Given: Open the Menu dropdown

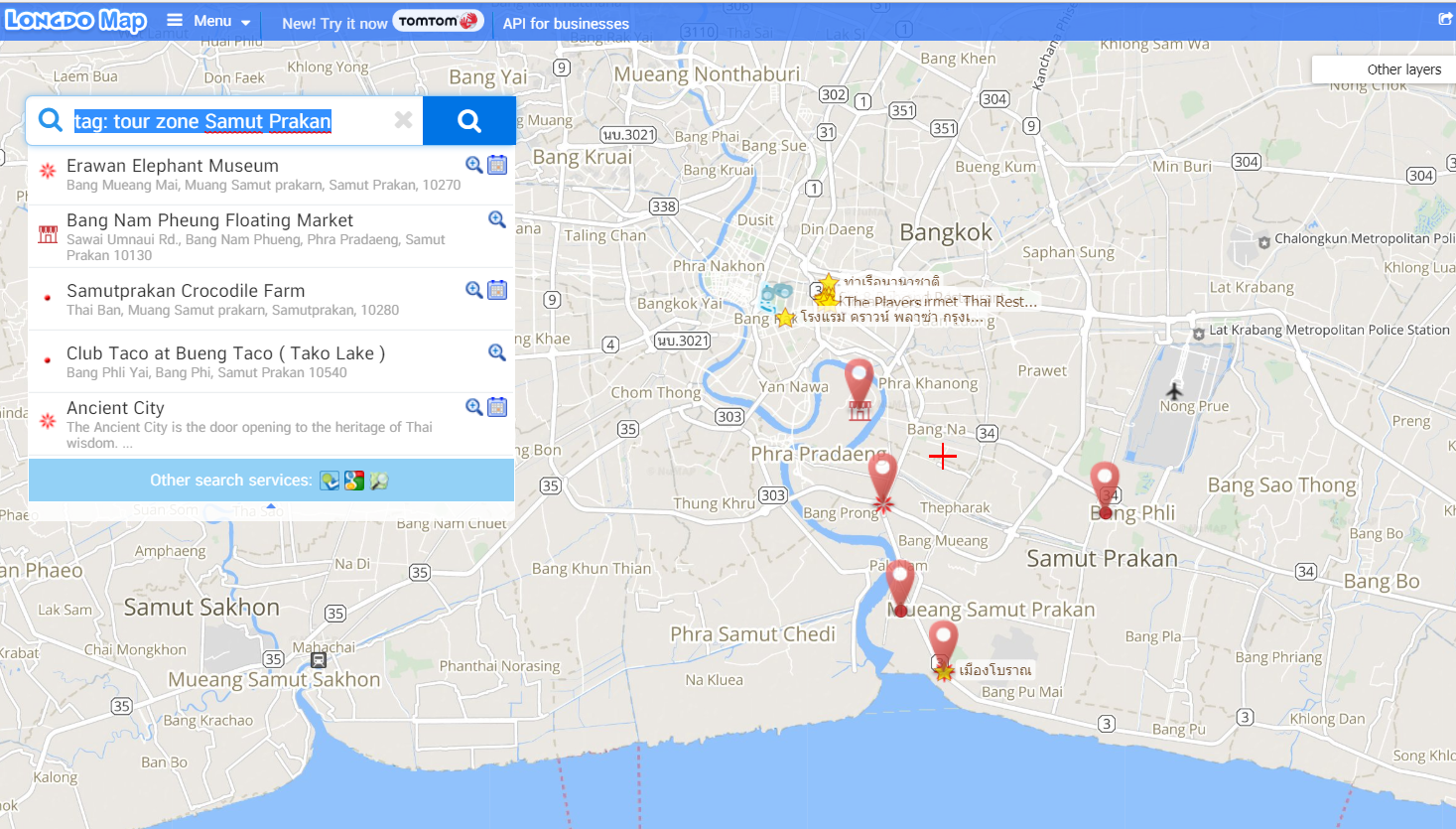Looking at the screenshot, I should point(208,21).
